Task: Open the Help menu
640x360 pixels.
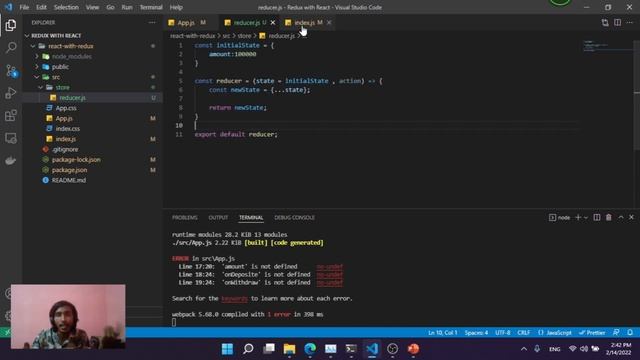Action: pyautogui.click(x=176, y=7)
